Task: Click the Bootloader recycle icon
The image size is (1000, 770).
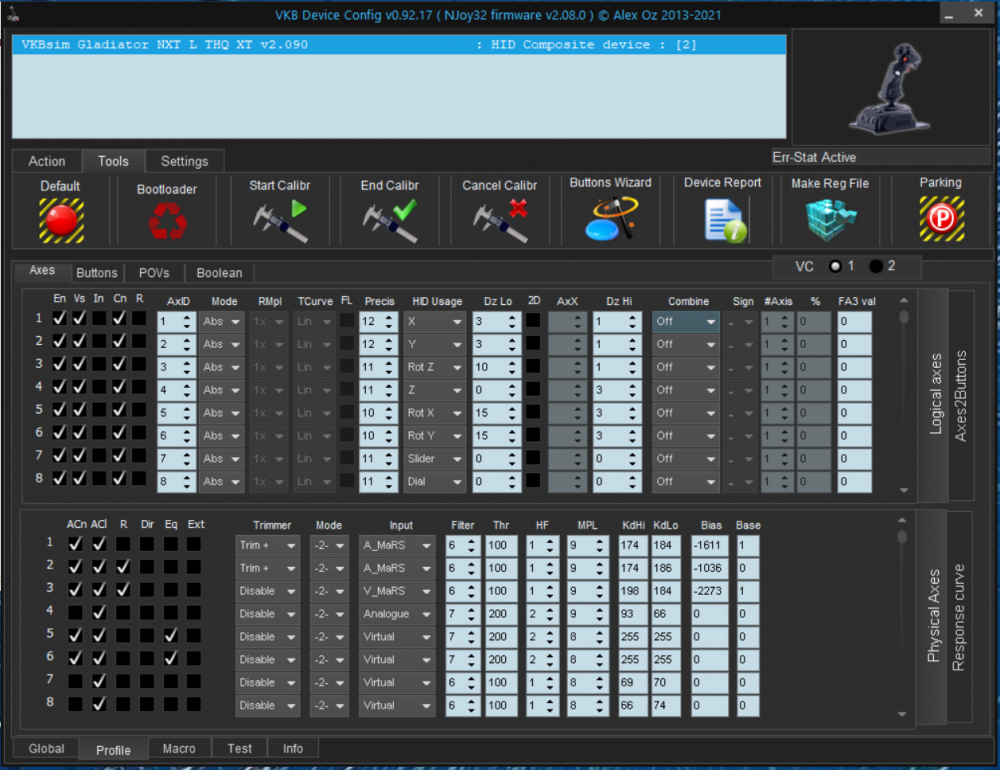Action: click(166, 221)
